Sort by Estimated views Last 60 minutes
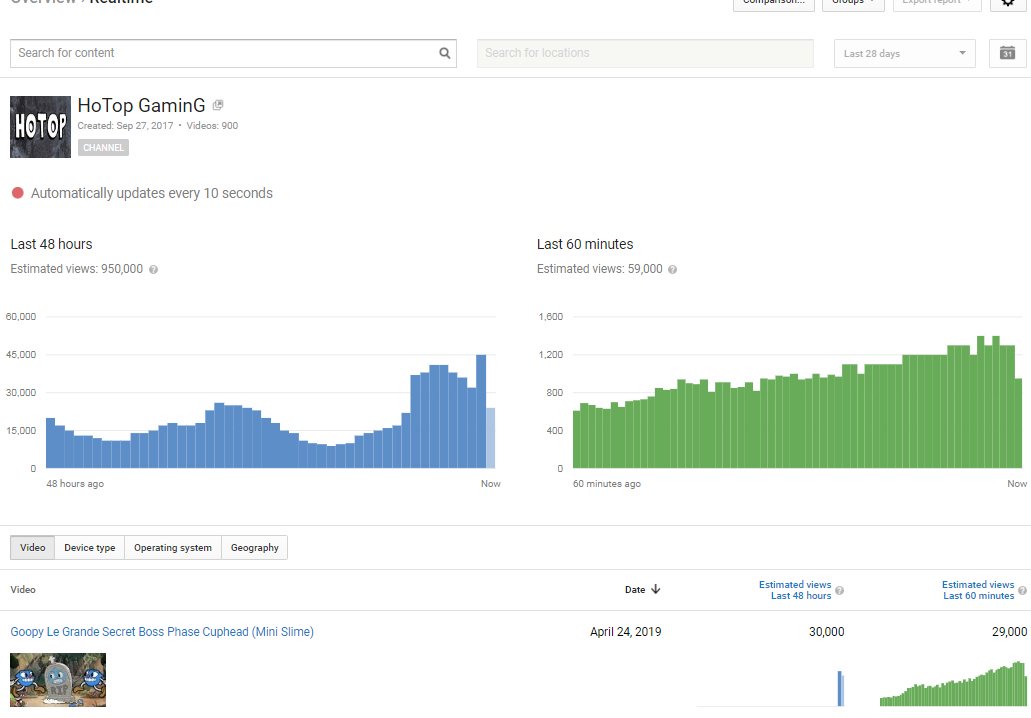 point(978,590)
